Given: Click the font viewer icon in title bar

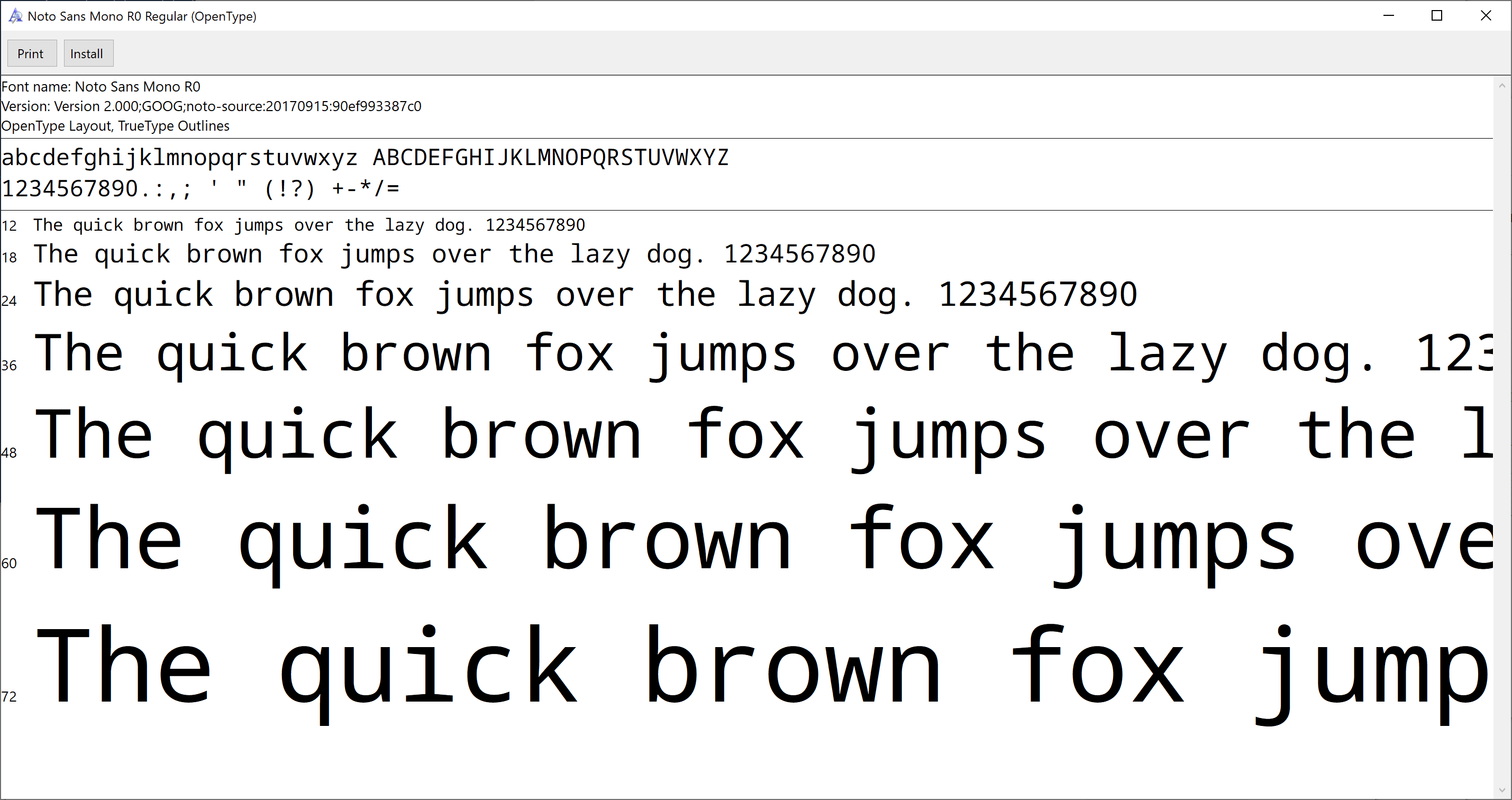Looking at the screenshot, I should pos(15,16).
